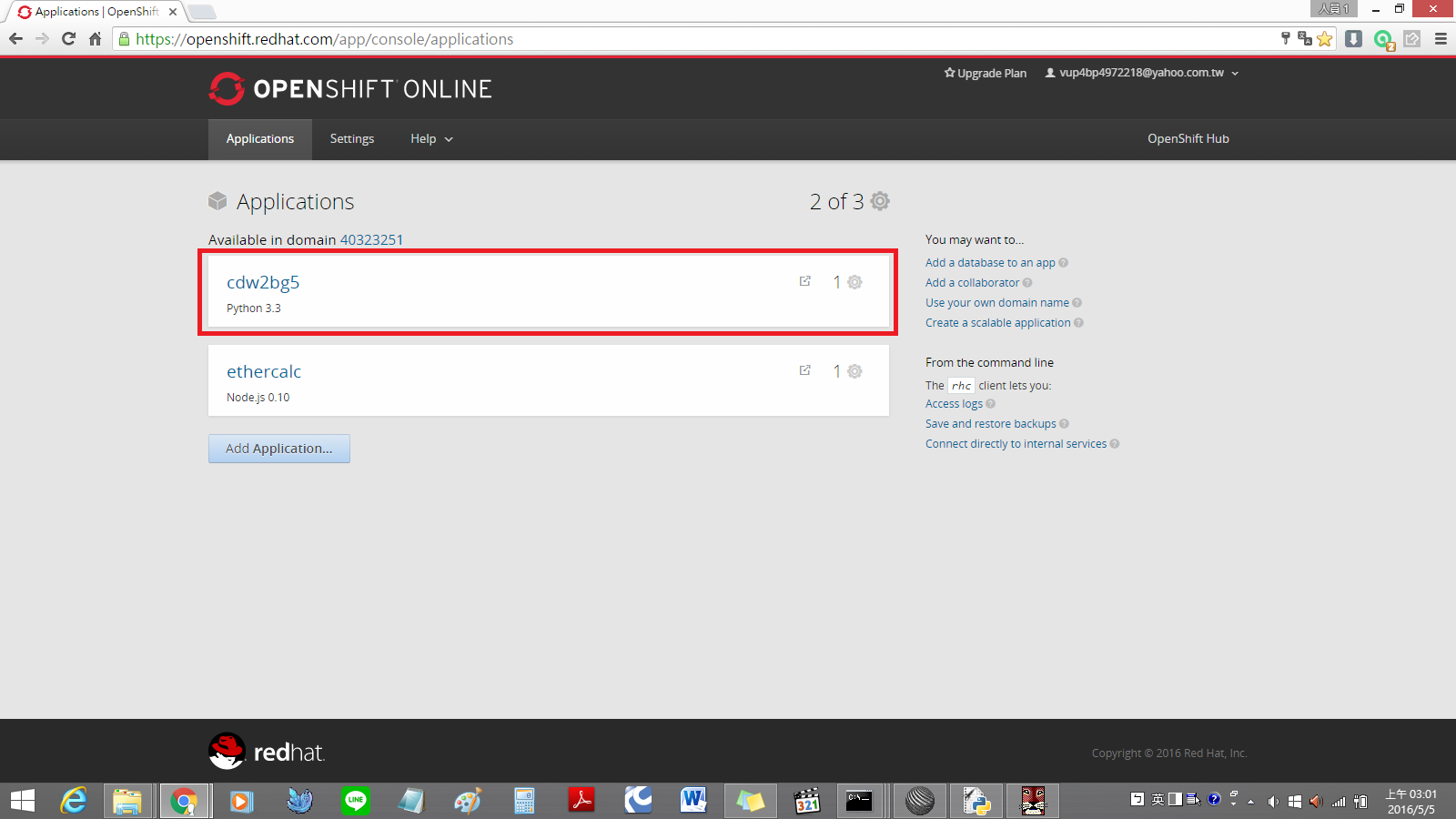Image resolution: width=1456 pixels, height=819 pixels.
Task: Click the OpenShift Online logo
Action: click(x=350, y=88)
